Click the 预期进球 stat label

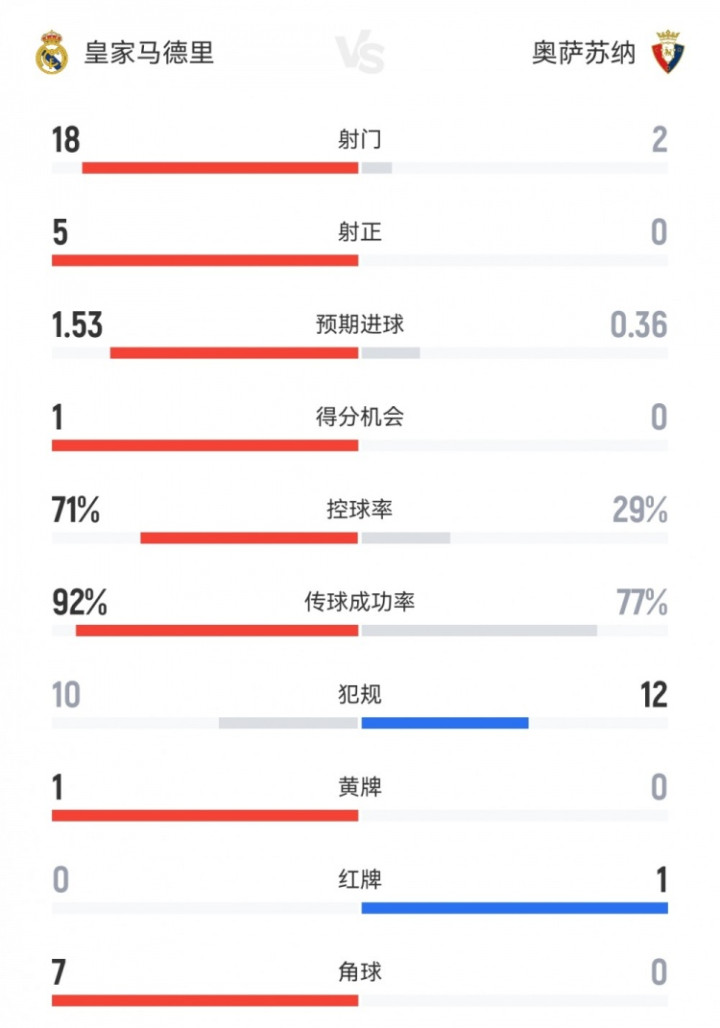pos(360,325)
